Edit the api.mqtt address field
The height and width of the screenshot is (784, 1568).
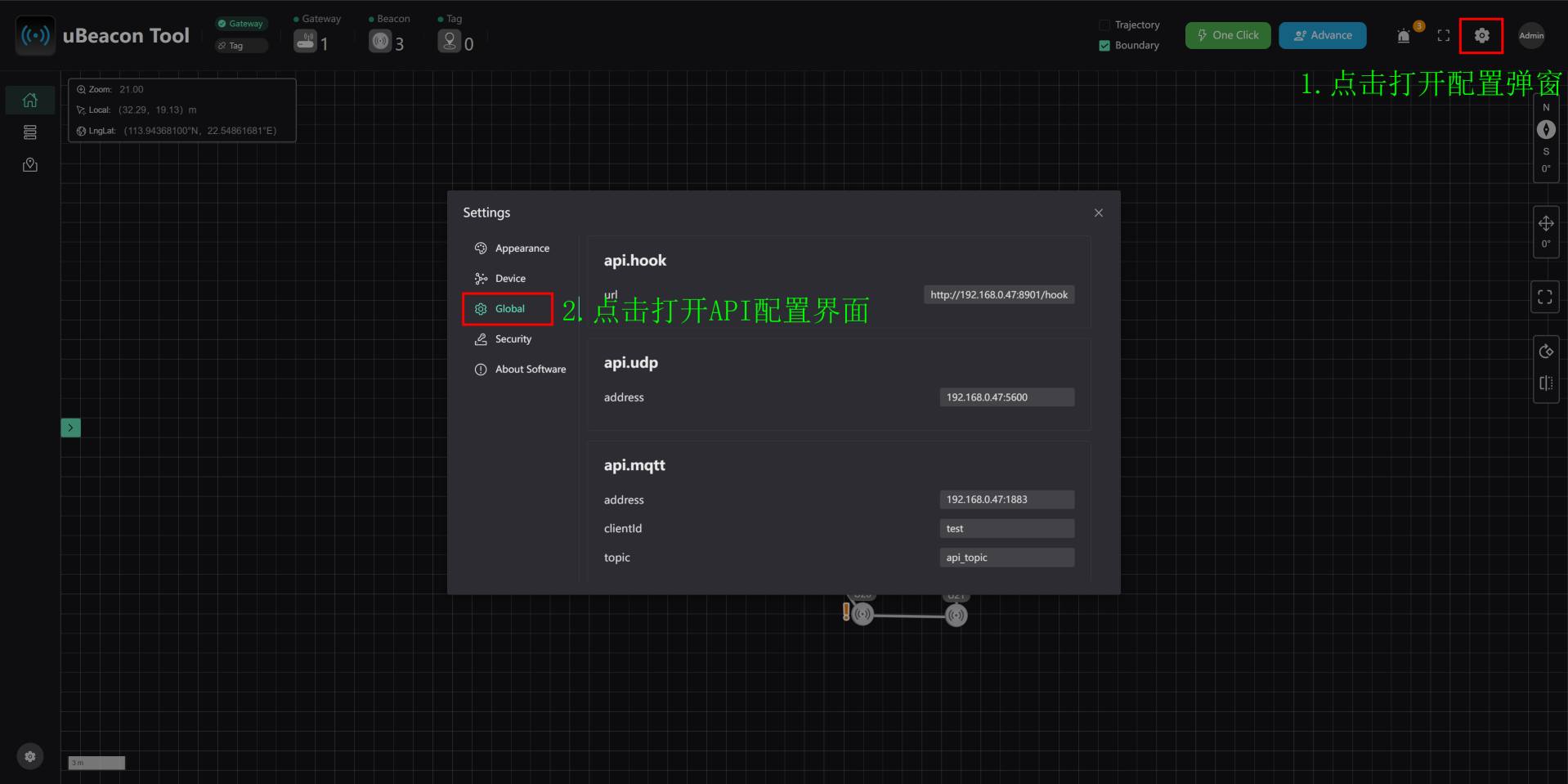click(x=1007, y=500)
